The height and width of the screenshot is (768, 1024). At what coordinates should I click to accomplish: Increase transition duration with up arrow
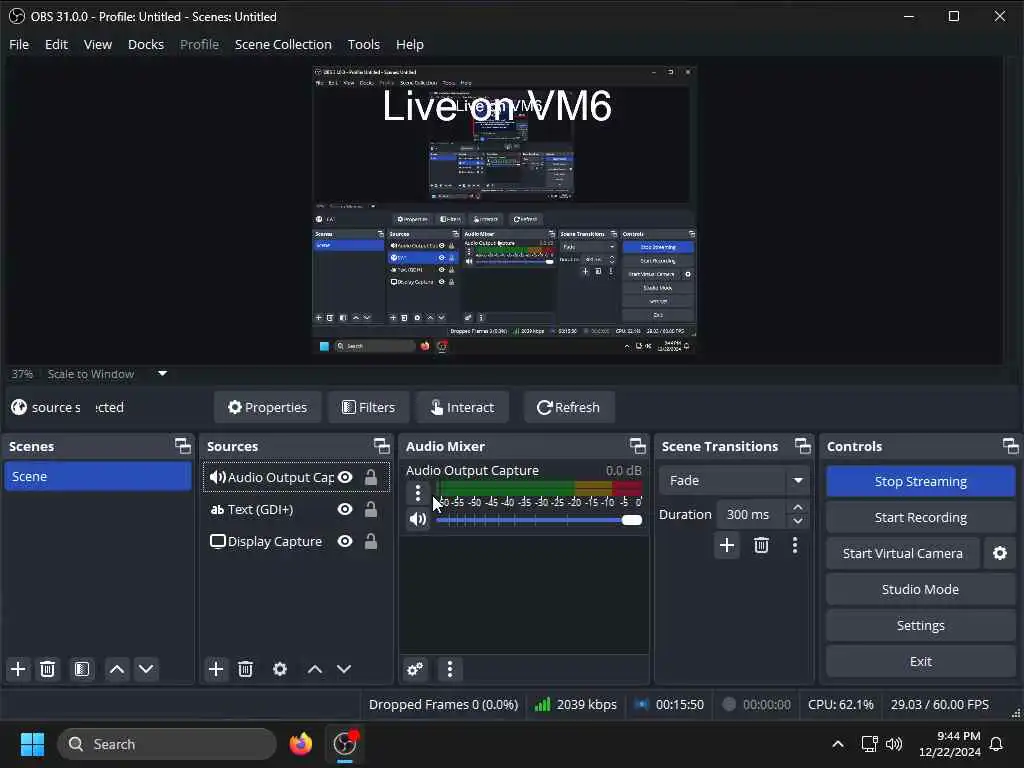[797, 507]
